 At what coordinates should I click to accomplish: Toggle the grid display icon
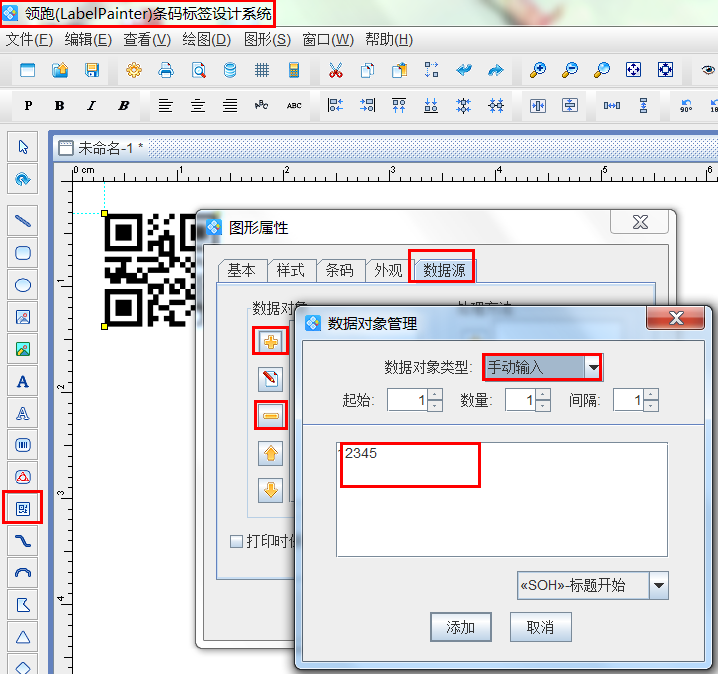pyautogui.click(x=262, y=70)
